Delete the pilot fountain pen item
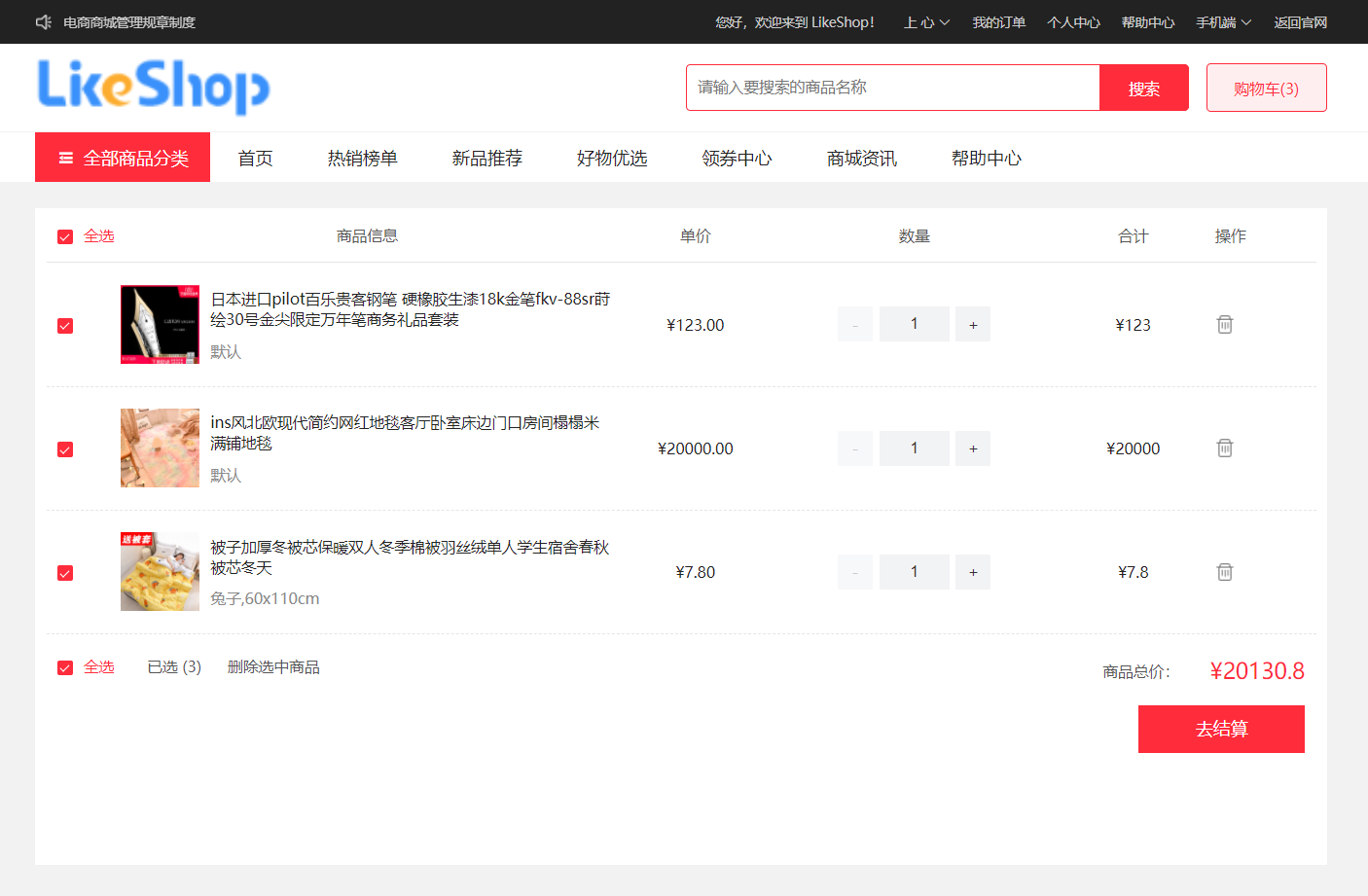1368x896 pixels. point(1225,324)
